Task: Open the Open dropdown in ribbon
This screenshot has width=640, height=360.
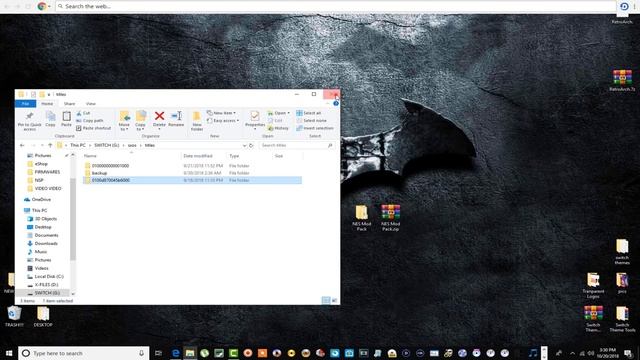Action: point(279,113)
